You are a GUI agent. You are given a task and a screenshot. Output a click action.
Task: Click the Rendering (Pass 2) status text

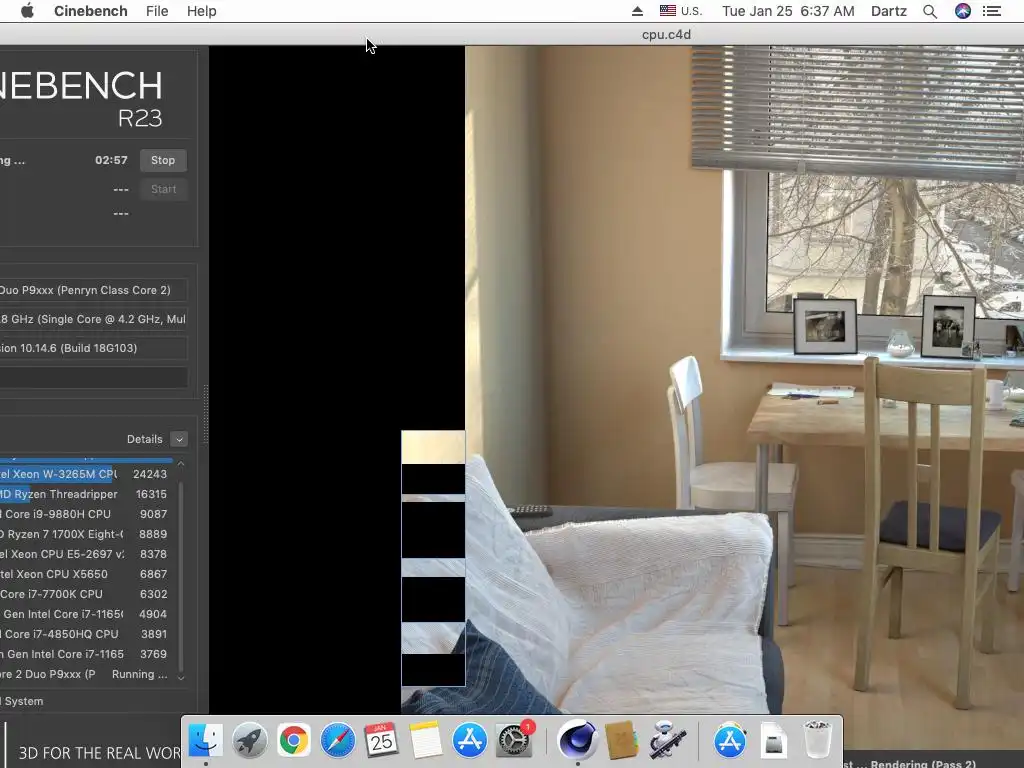click(923, 763)
